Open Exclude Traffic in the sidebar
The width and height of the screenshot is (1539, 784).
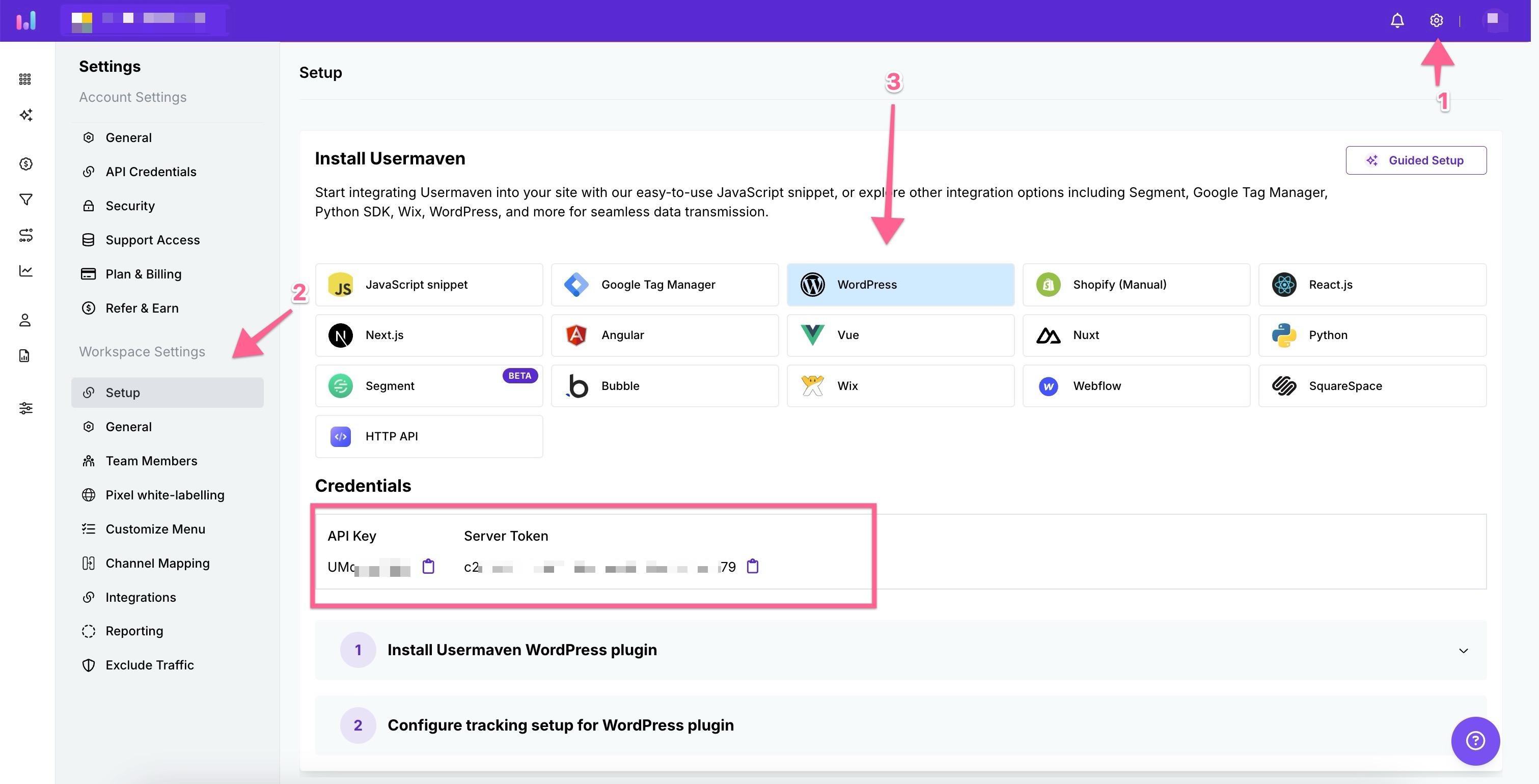[x=149, y=664]
